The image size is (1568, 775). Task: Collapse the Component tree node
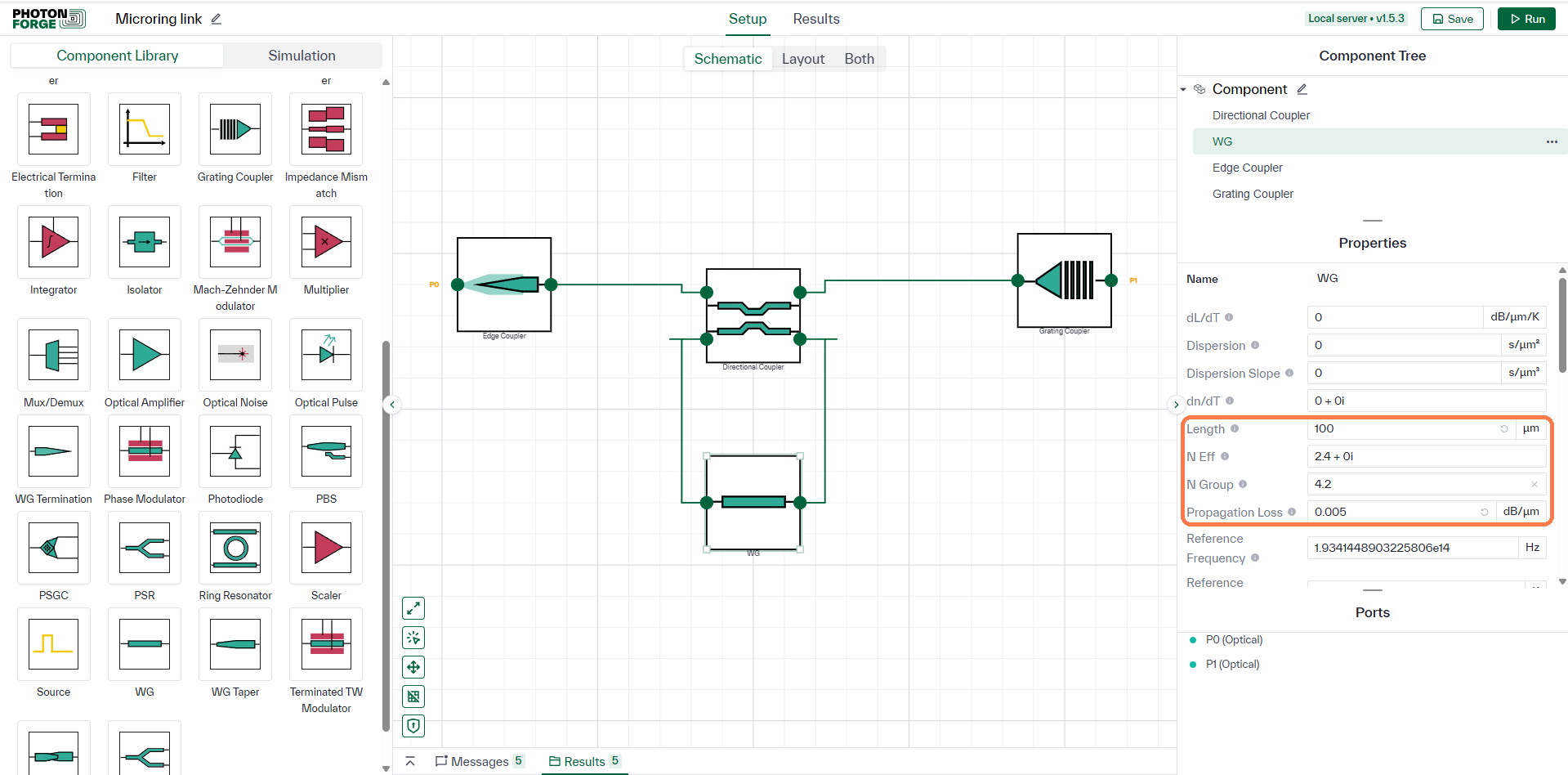(x=1183, y=89)
